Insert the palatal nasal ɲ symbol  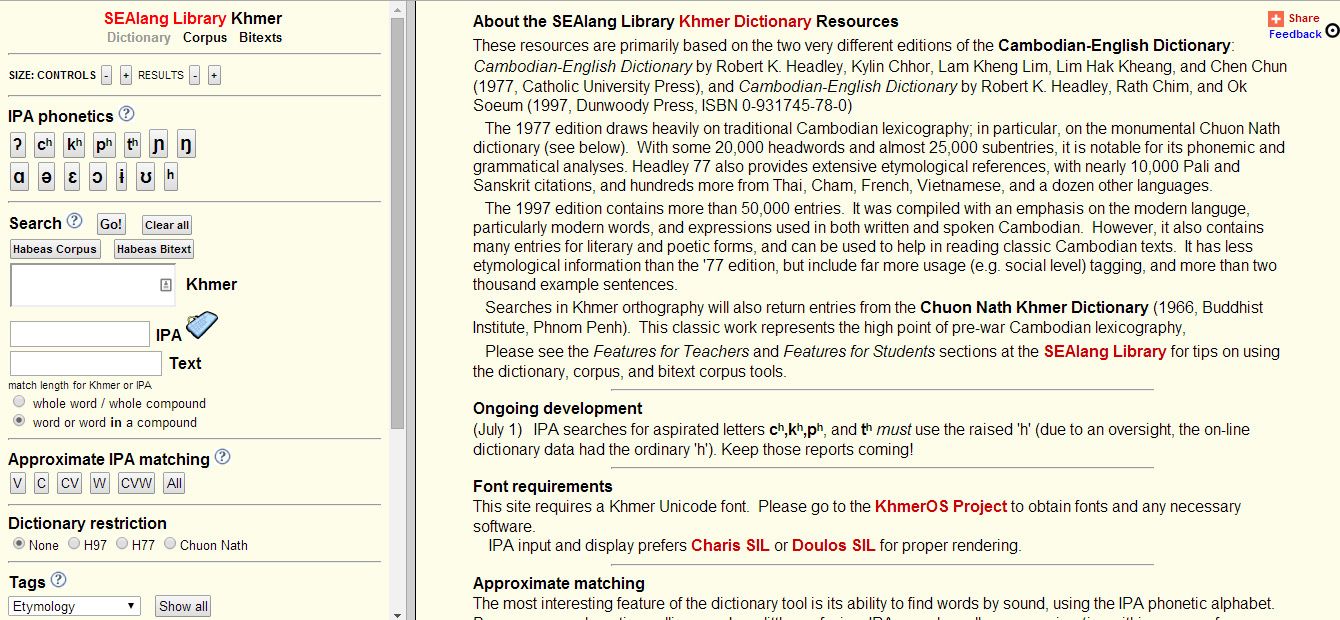click(158, 145)
